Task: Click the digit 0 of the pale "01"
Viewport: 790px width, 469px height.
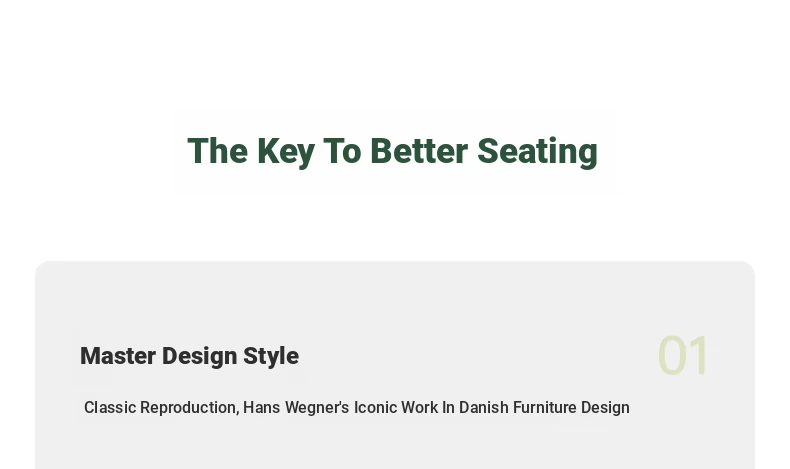Action: pyautogui.click(x=673, y=356)
